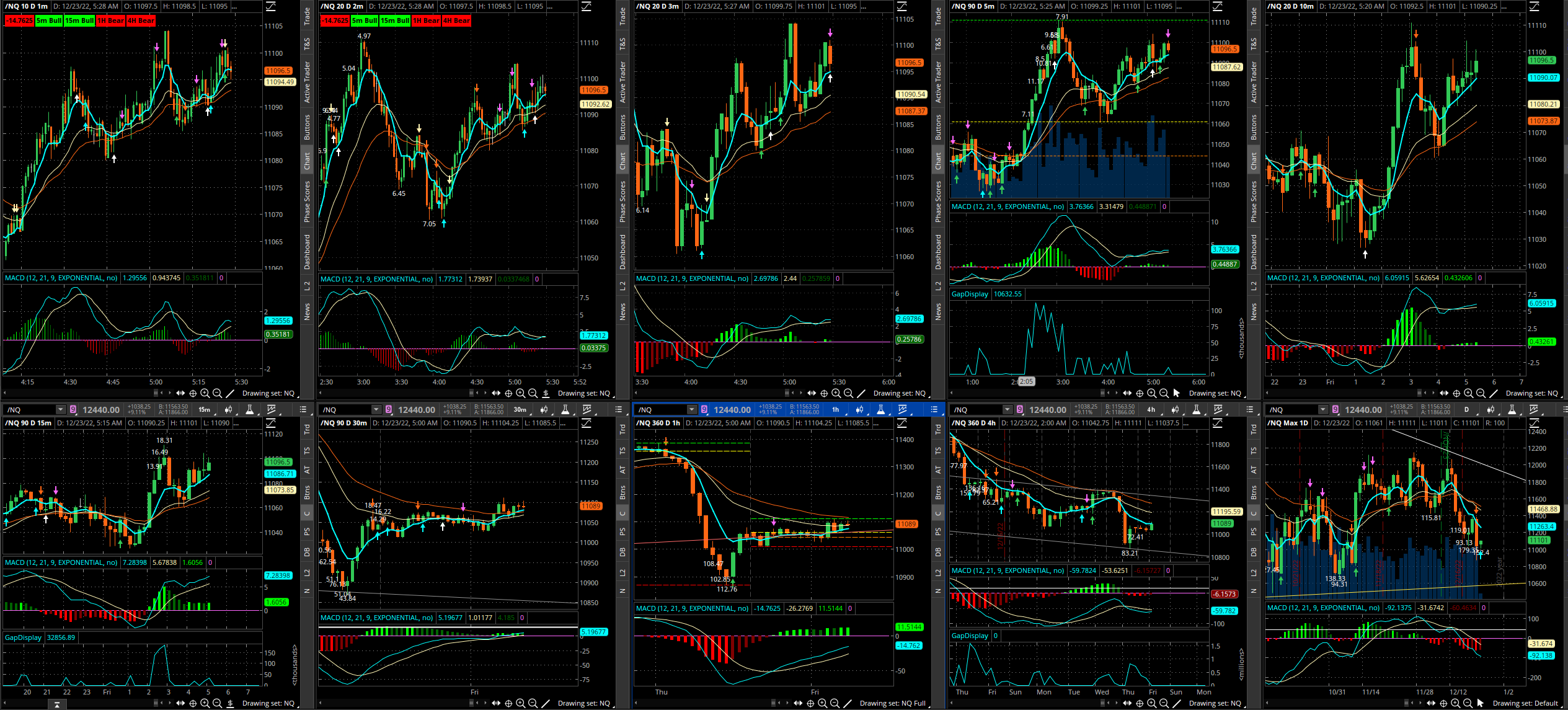1568x710 pixels.
Task: Click chart settings icon beside 30m chart header
Action: click(x=587, y=423)
